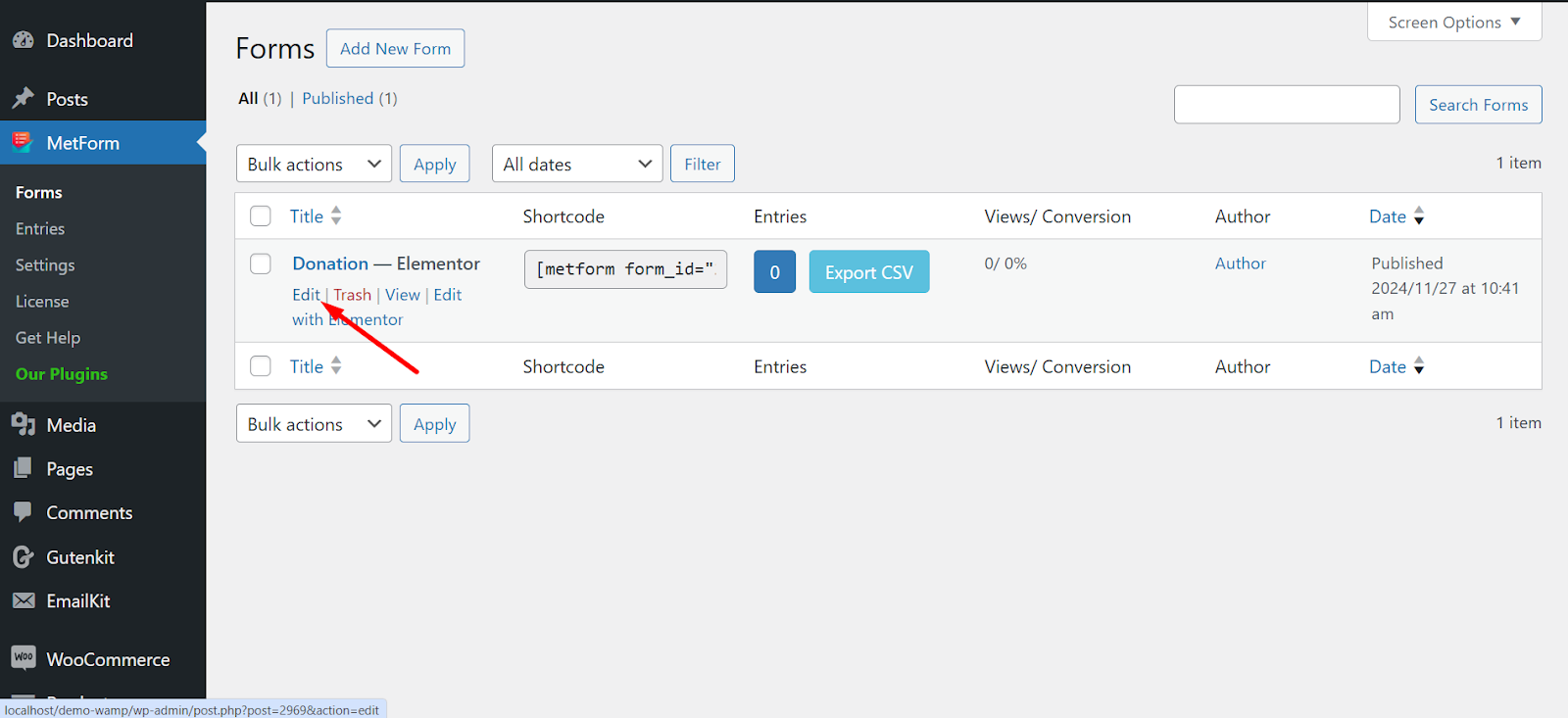Click Trash link under Donation
This screenshot has width=1568, height=718.
coord(353,295)
